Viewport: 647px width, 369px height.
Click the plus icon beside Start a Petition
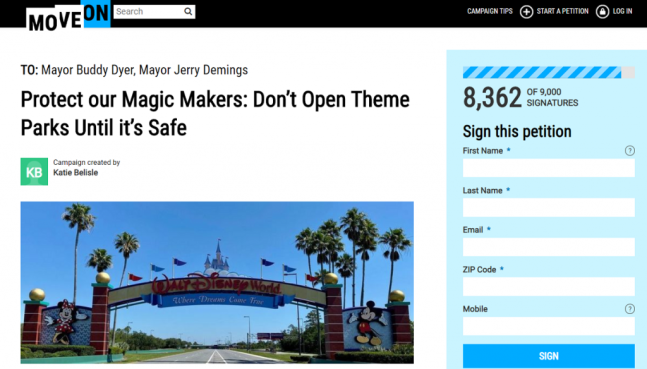pyautogui.click(x=526, y=12)
